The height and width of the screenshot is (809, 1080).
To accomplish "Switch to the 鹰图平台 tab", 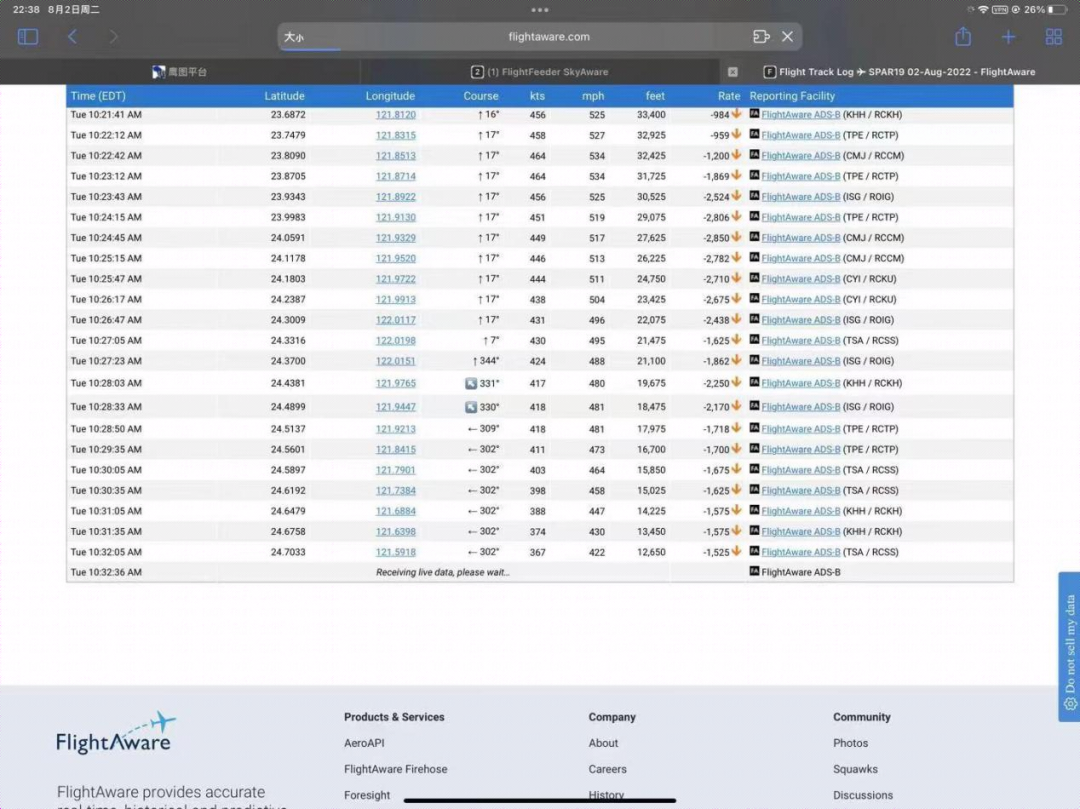I will (180, 72).
